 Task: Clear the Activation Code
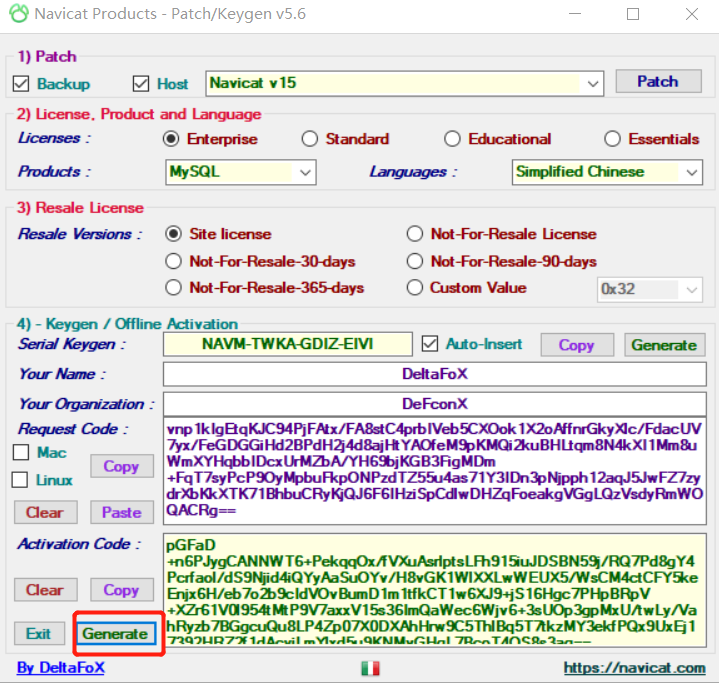click(x=45, y=589)
